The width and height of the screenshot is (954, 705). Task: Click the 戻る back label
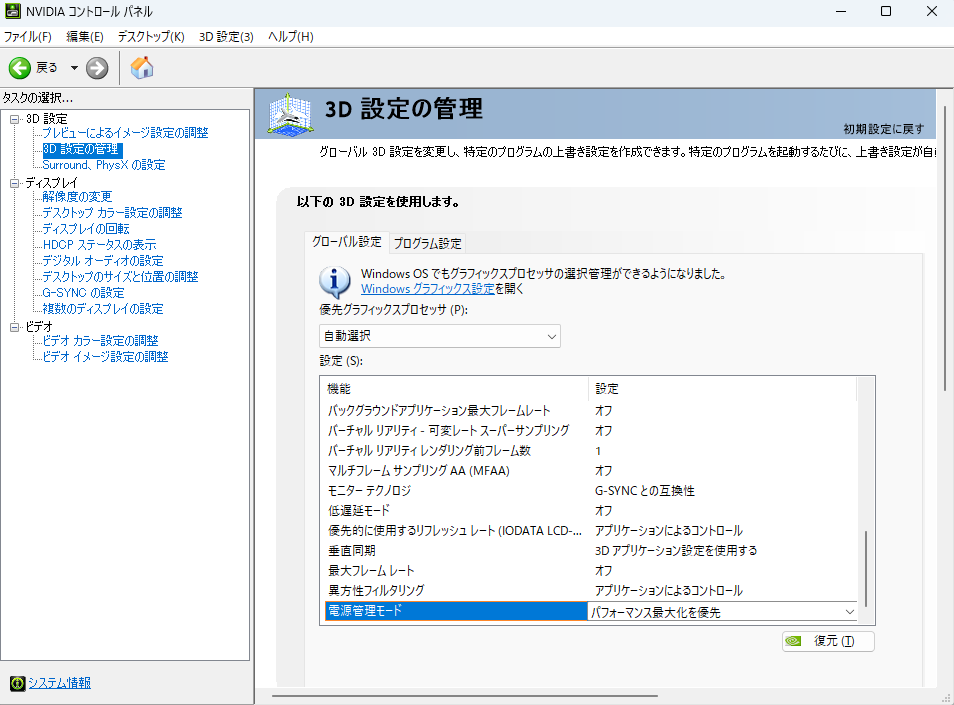coord(47,68)
